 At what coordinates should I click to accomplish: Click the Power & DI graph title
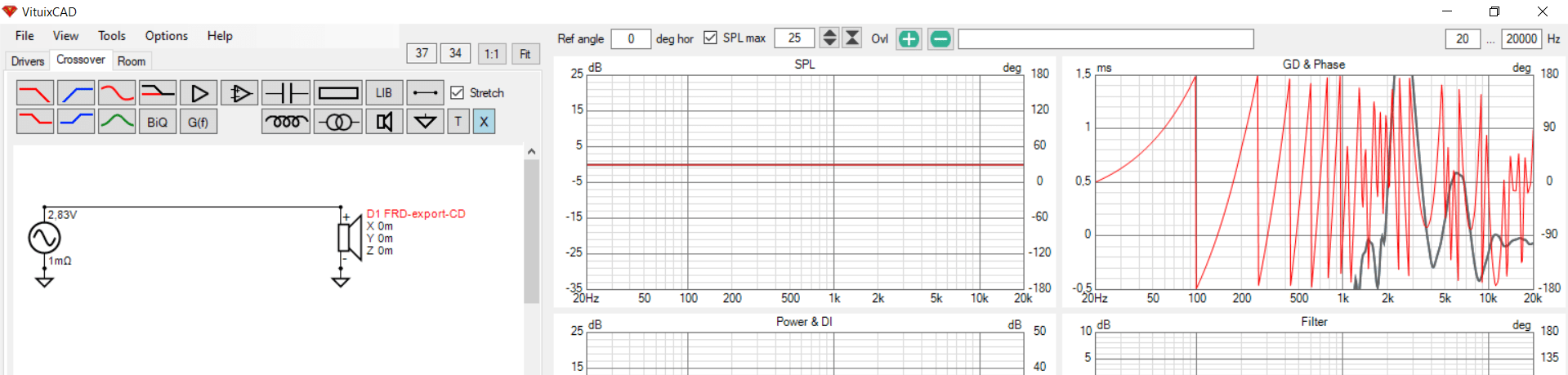[804, 322]
